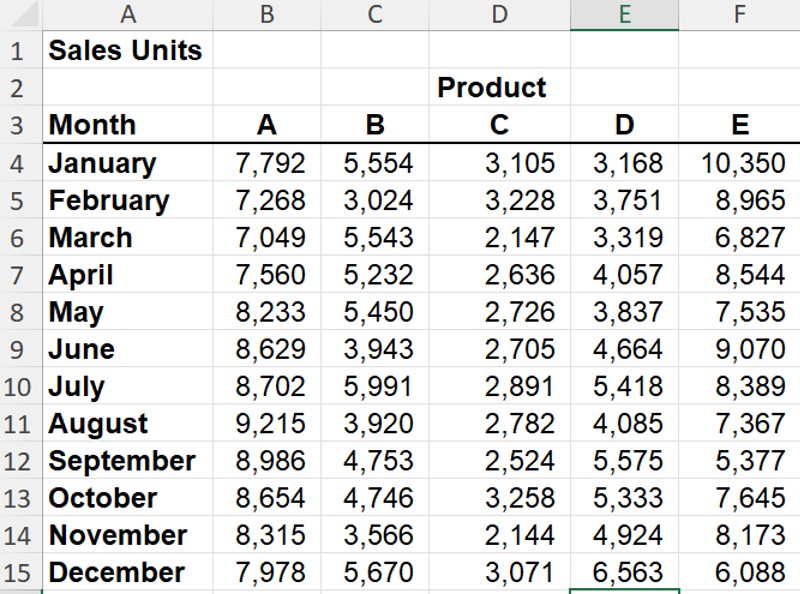800x594 pixels.
Task: Select row 15 header
Action: tap(21, 572)
